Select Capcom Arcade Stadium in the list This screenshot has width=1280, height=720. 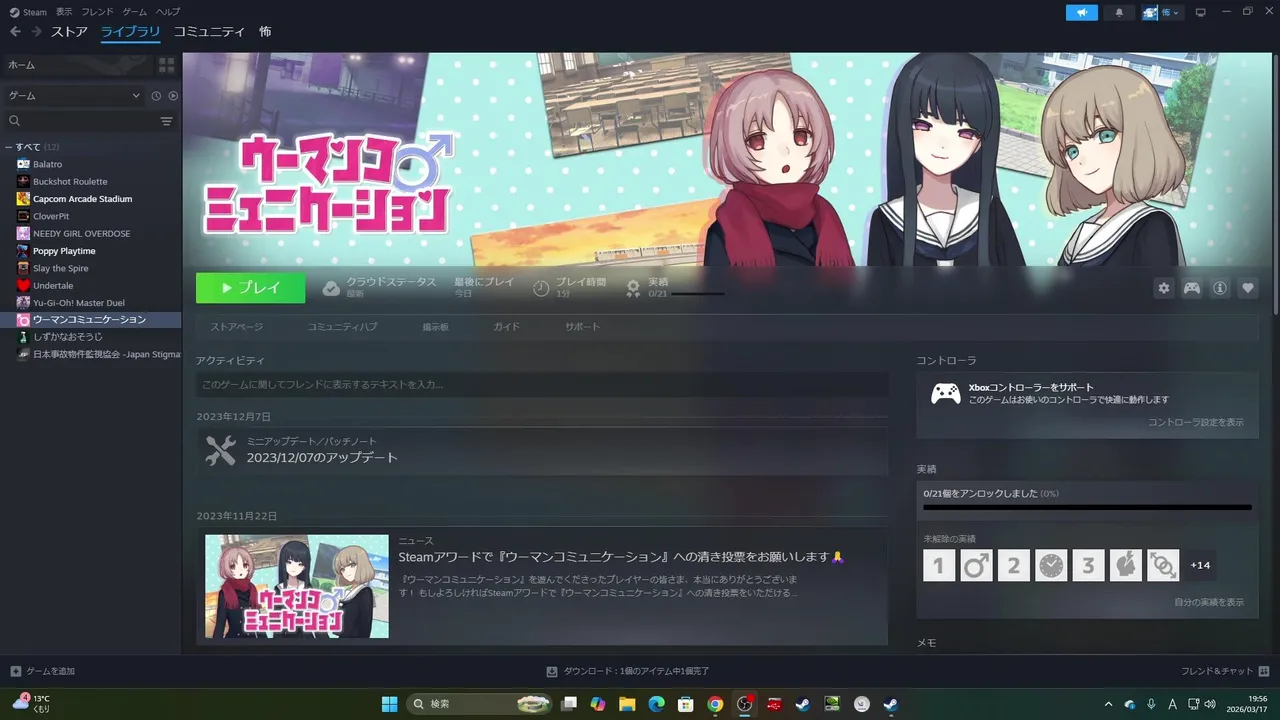[82, 199]
